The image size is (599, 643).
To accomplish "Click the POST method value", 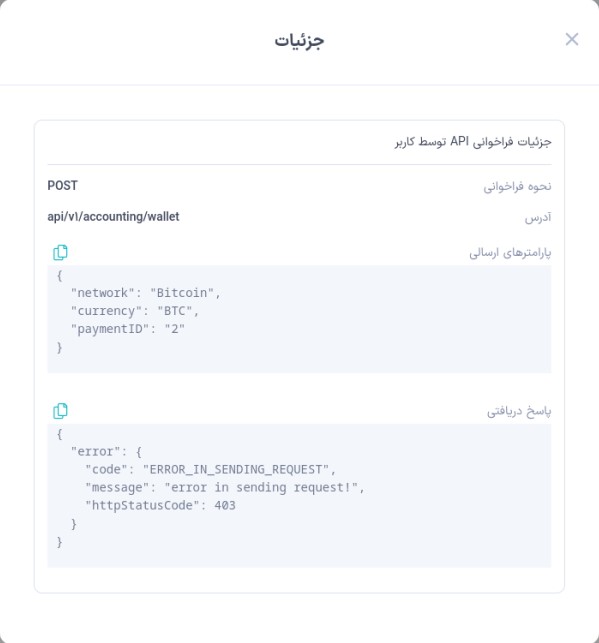I will point(62,186).
